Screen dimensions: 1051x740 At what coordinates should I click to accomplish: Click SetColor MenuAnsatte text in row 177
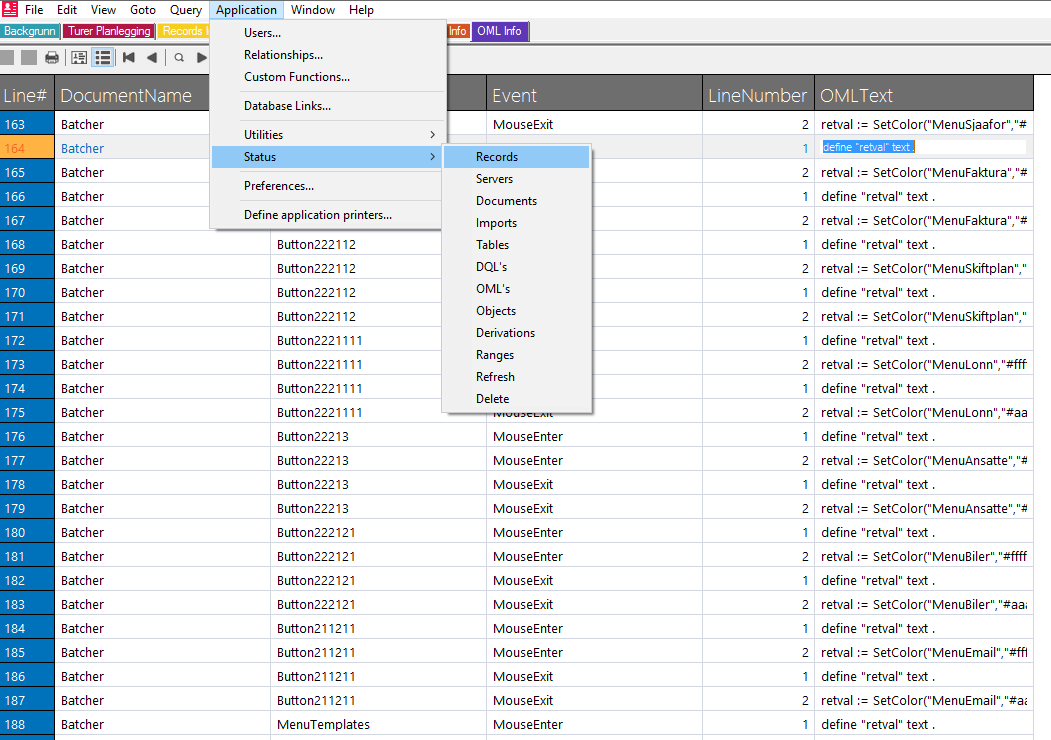[x=924, y=460]
